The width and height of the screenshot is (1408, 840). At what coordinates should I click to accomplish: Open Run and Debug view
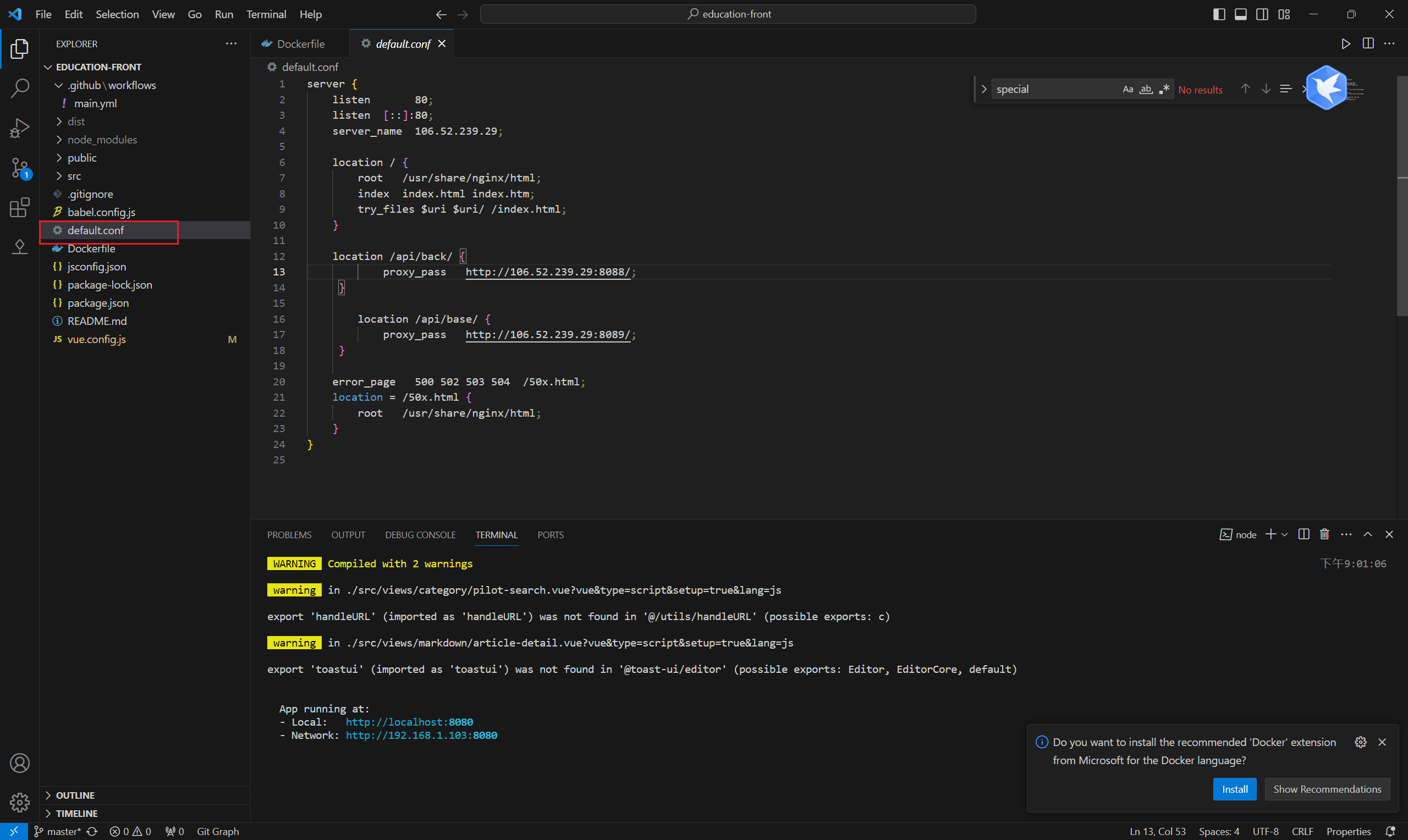[x=20, y=128]
